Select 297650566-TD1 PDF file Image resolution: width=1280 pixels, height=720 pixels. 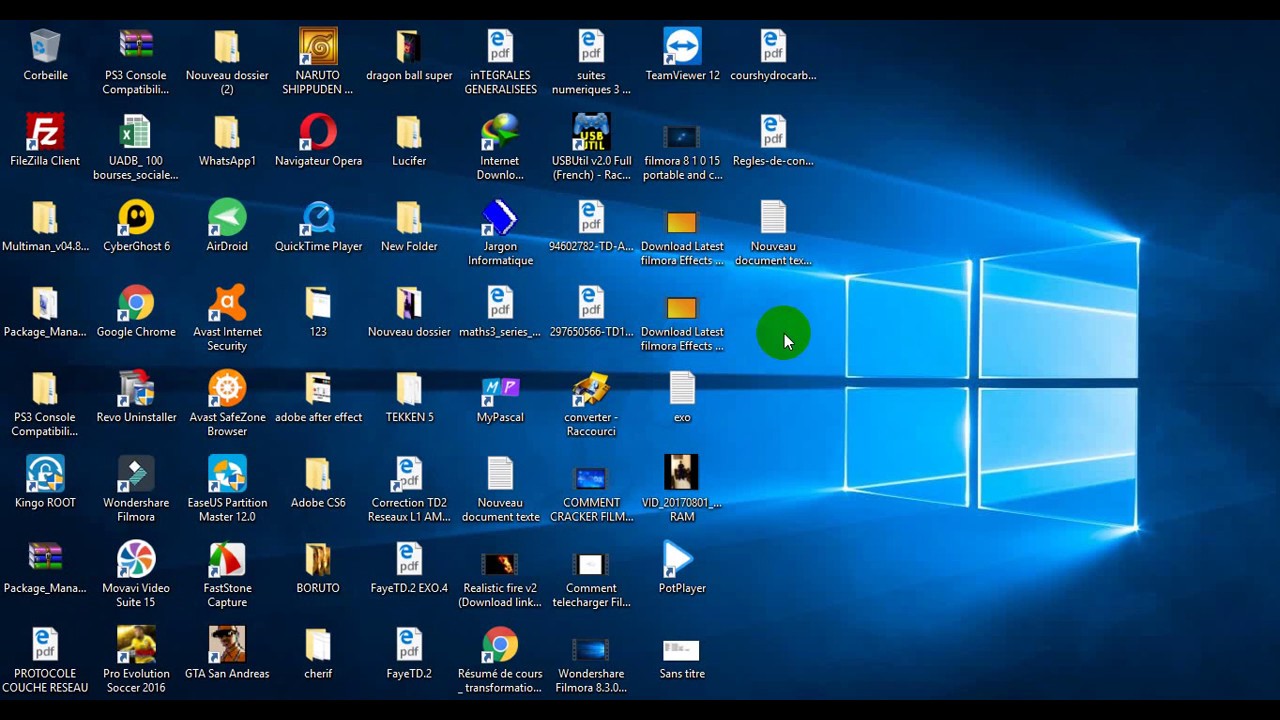tap(591, 303)
